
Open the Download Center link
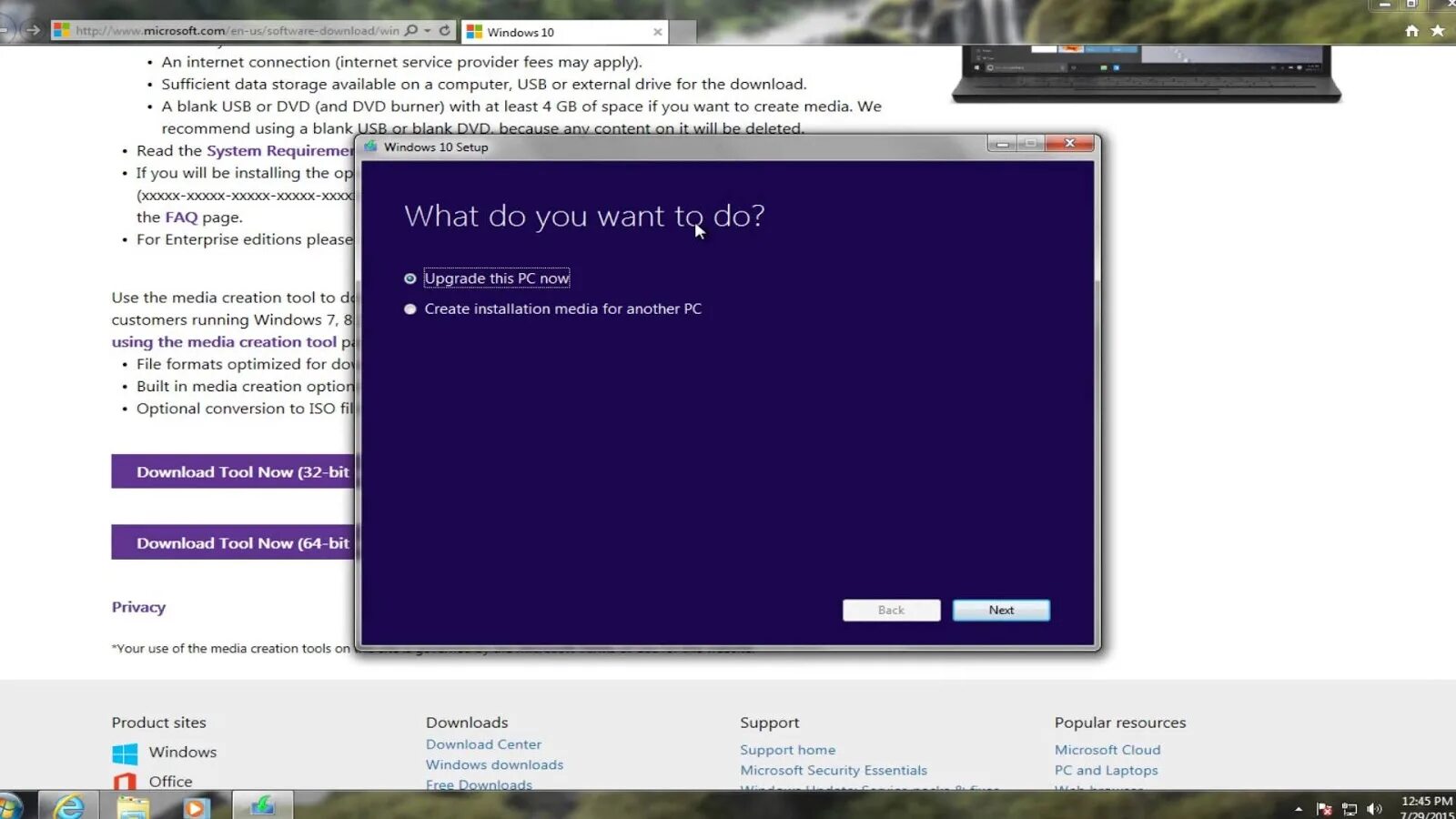(483, 744)
